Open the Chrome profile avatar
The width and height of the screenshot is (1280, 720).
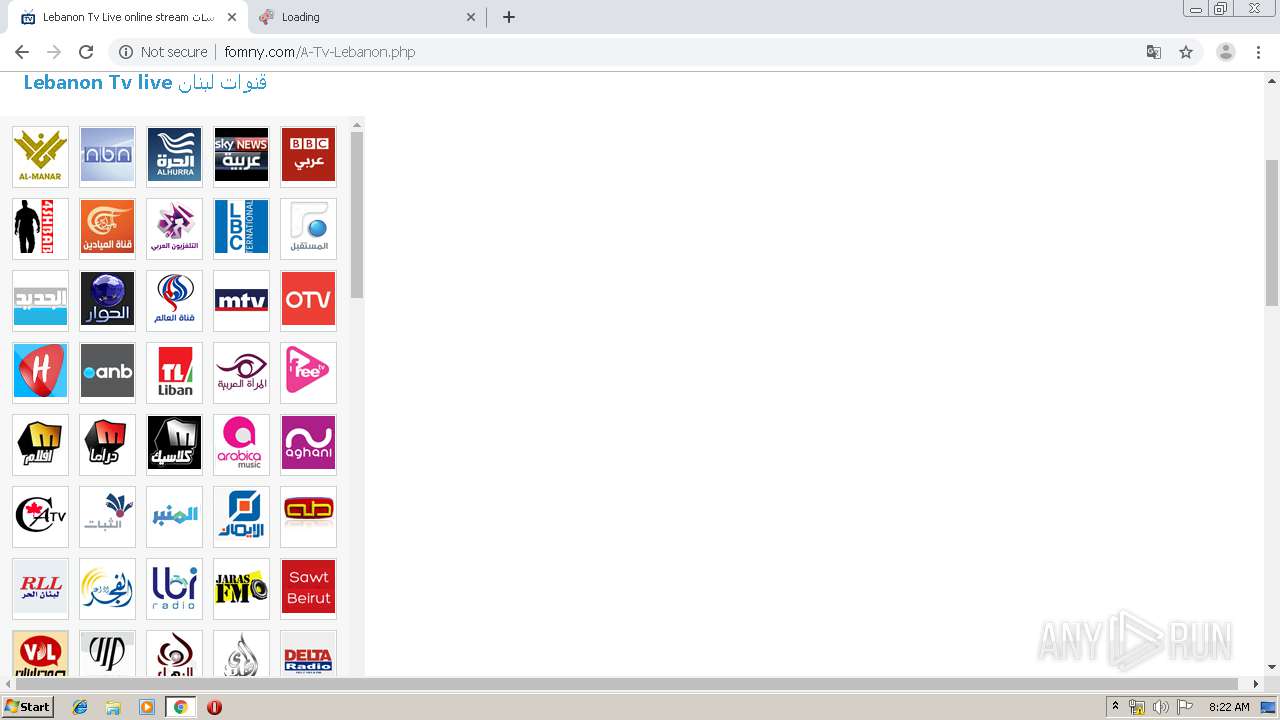[1226, 52]
